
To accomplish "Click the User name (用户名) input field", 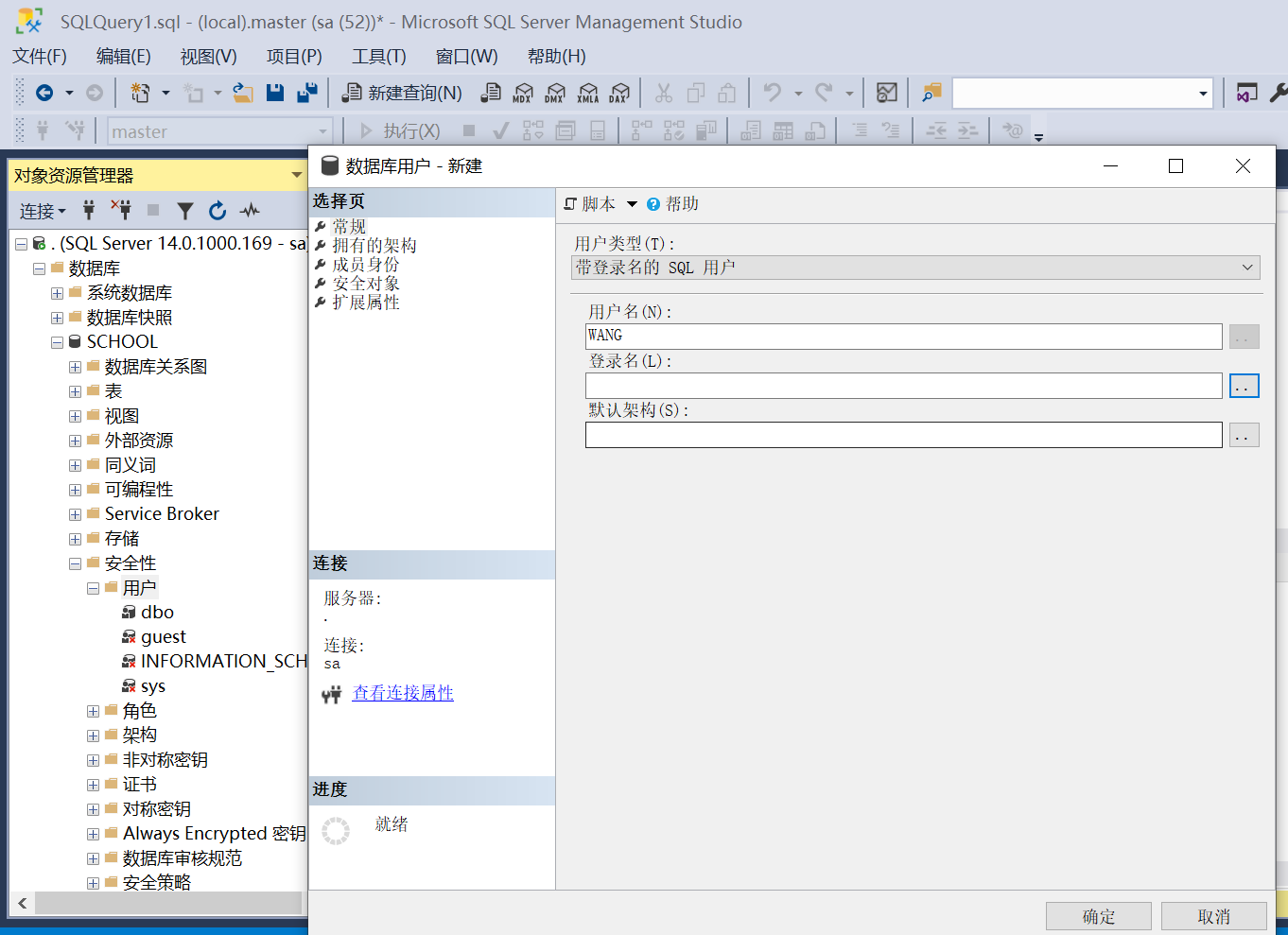I will tap(904, 337).
